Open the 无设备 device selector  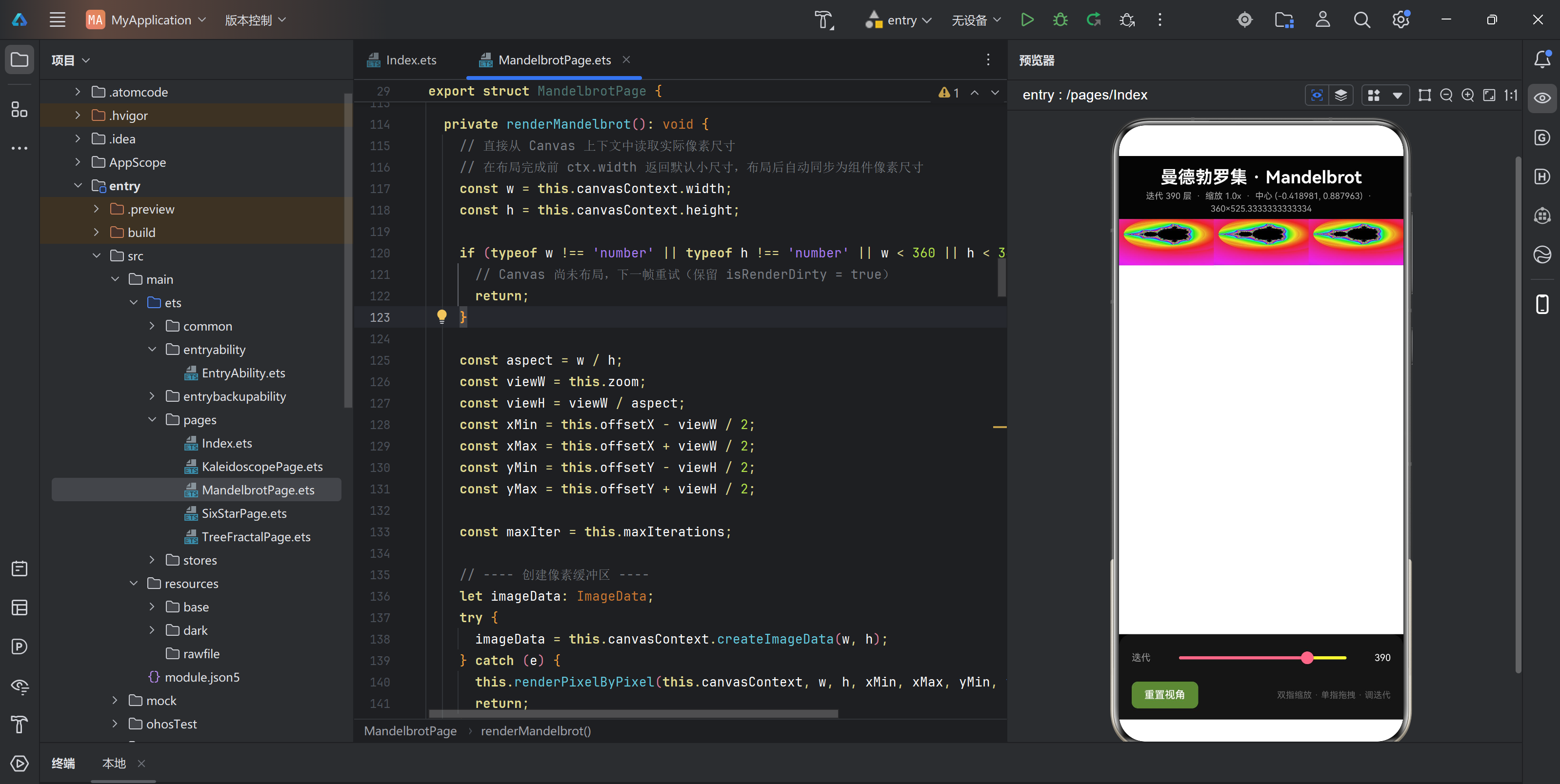pyautogui.click(x=976, y=20)
